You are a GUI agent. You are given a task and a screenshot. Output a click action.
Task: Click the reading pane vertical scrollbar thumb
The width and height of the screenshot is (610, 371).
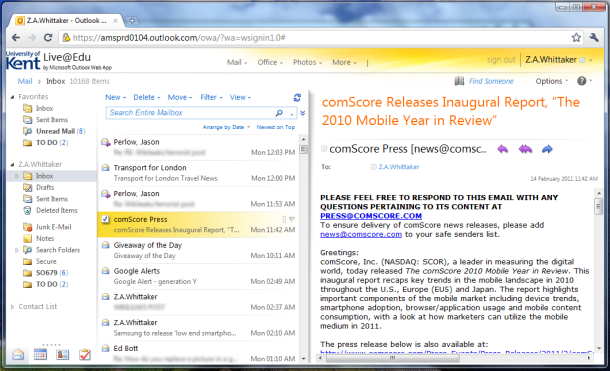point(598,206)
